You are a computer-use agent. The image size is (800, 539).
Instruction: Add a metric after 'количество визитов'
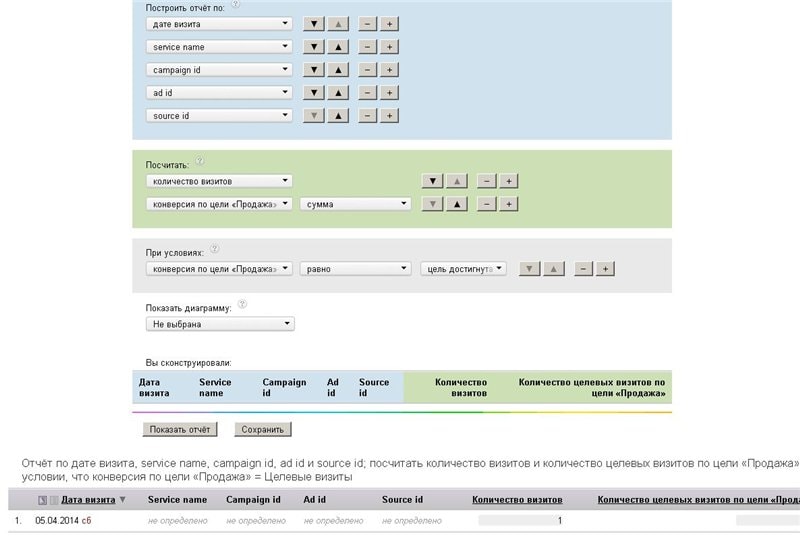pos(509,181)
